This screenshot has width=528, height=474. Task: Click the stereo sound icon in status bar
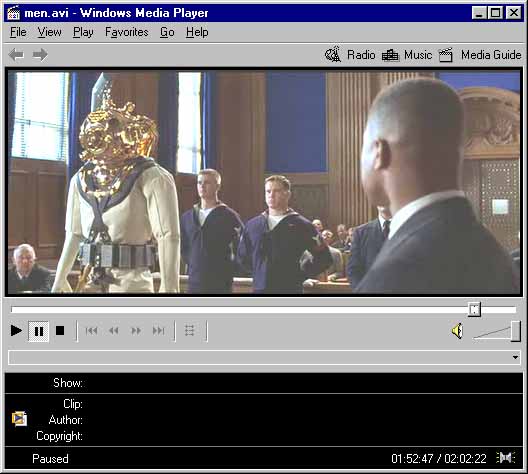click(506, 458)
